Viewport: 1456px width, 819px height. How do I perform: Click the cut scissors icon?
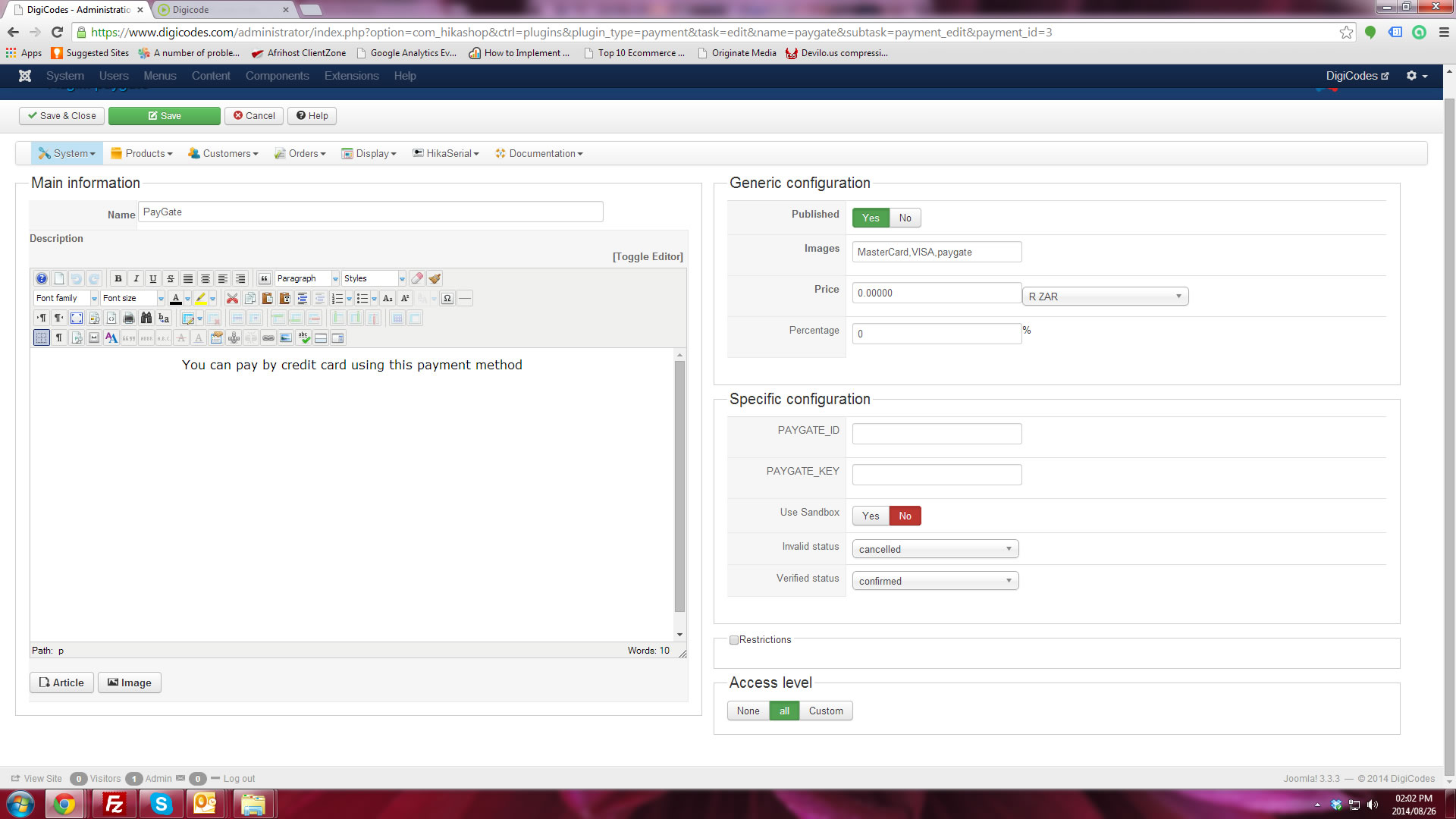232,298
